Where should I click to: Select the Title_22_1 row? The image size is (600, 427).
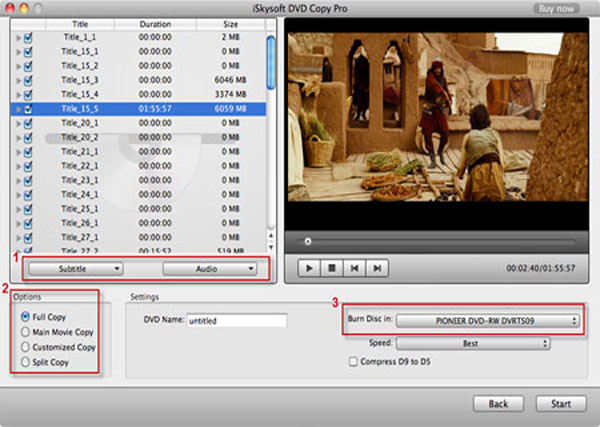click(x=138, y=166)
